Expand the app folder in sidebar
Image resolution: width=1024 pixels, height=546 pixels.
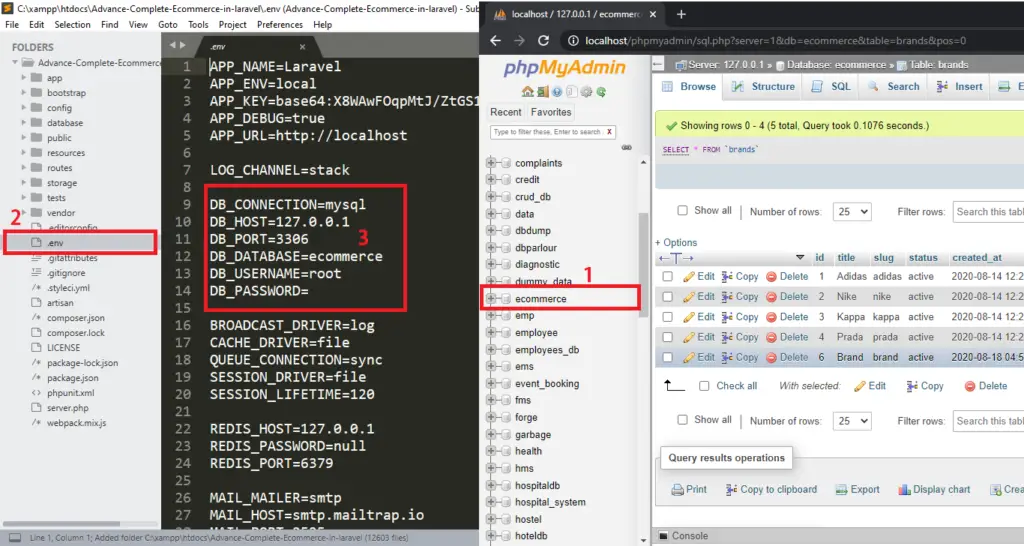click(24, 78)
